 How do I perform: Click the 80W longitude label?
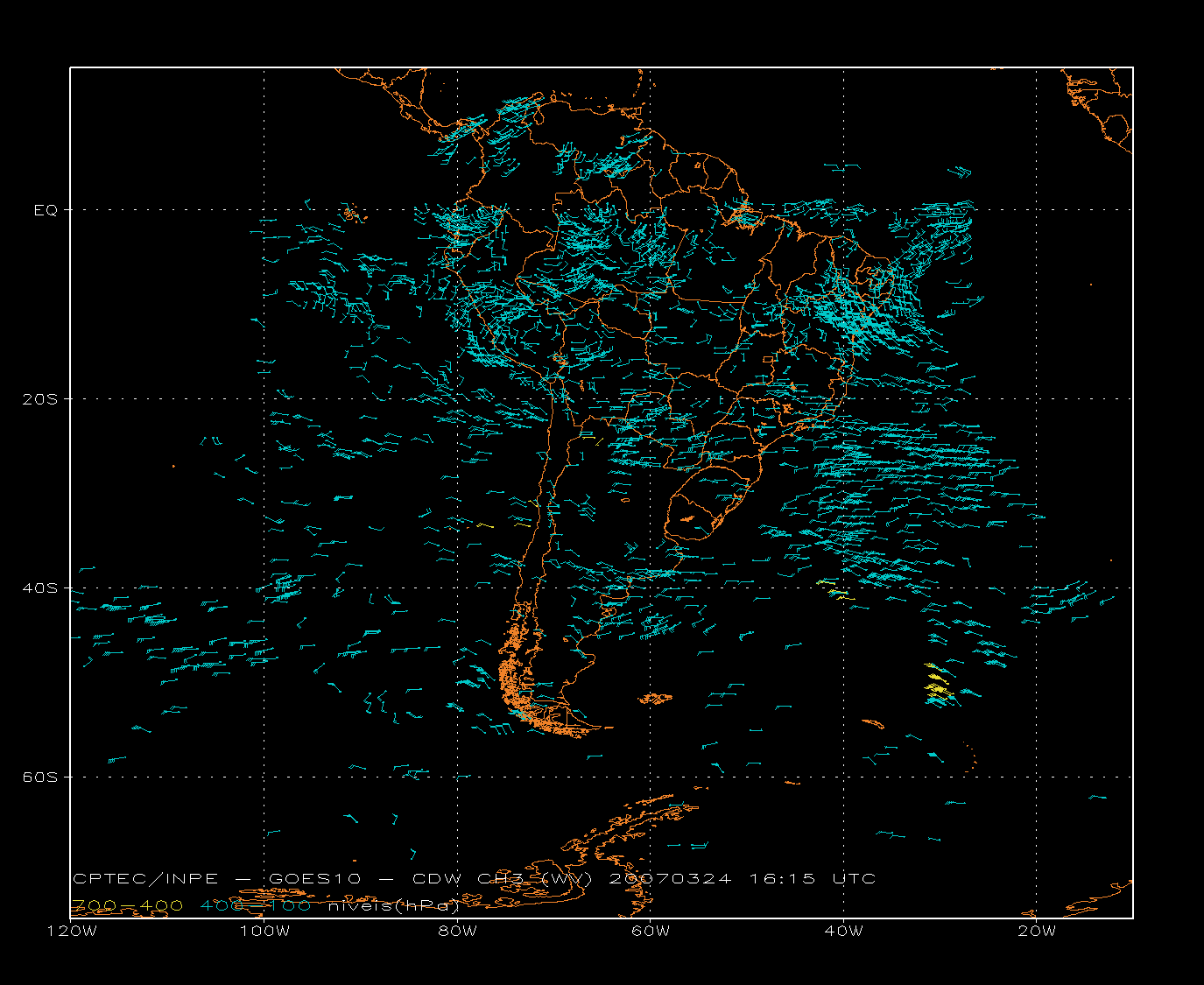point(458,931)
